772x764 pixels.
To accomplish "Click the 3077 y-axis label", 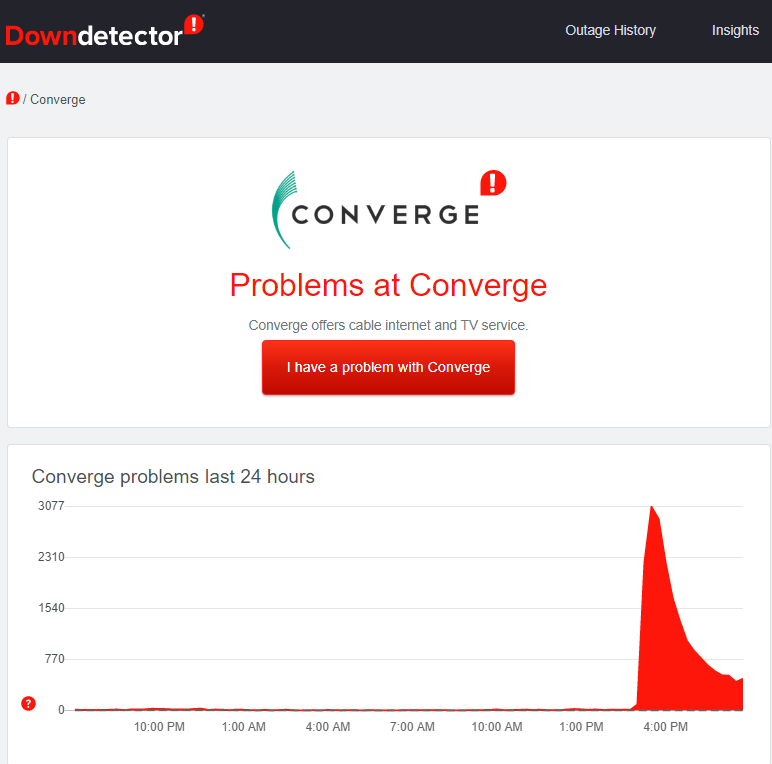I will tap(51, 506).
